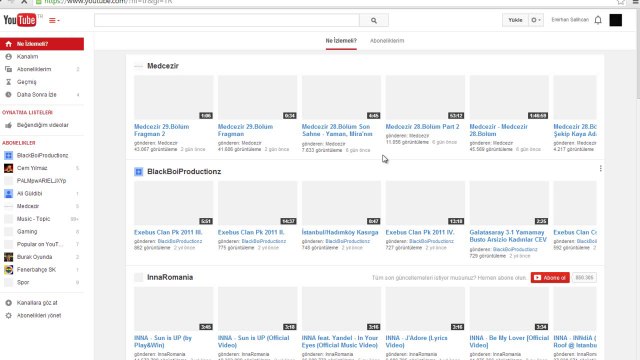Open INNA - J'Adore (Lyrics Video) thumbnail
This screenshot has height=360, width=640.
click(425, 309)
